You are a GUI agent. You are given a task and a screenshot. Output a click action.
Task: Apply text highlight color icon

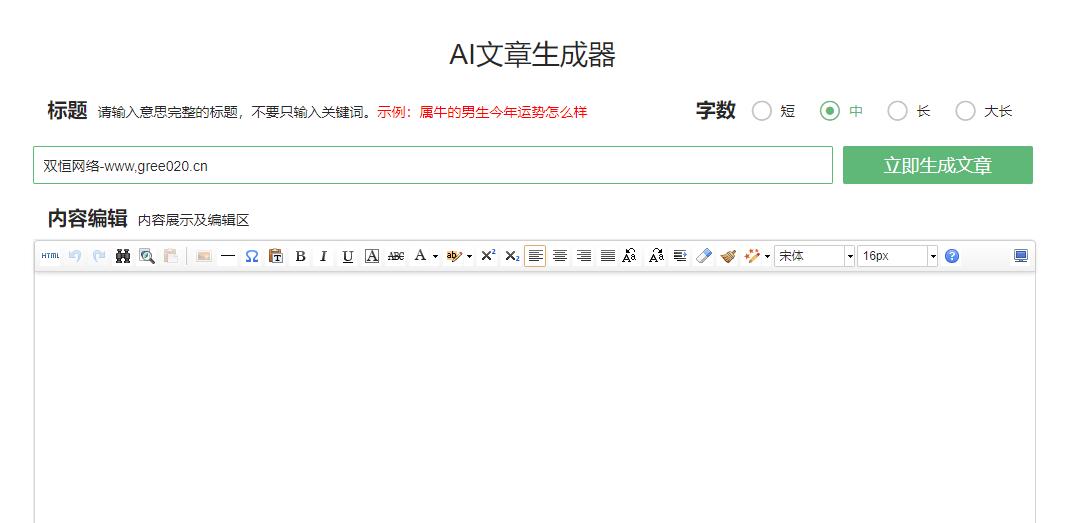point(454,256)
